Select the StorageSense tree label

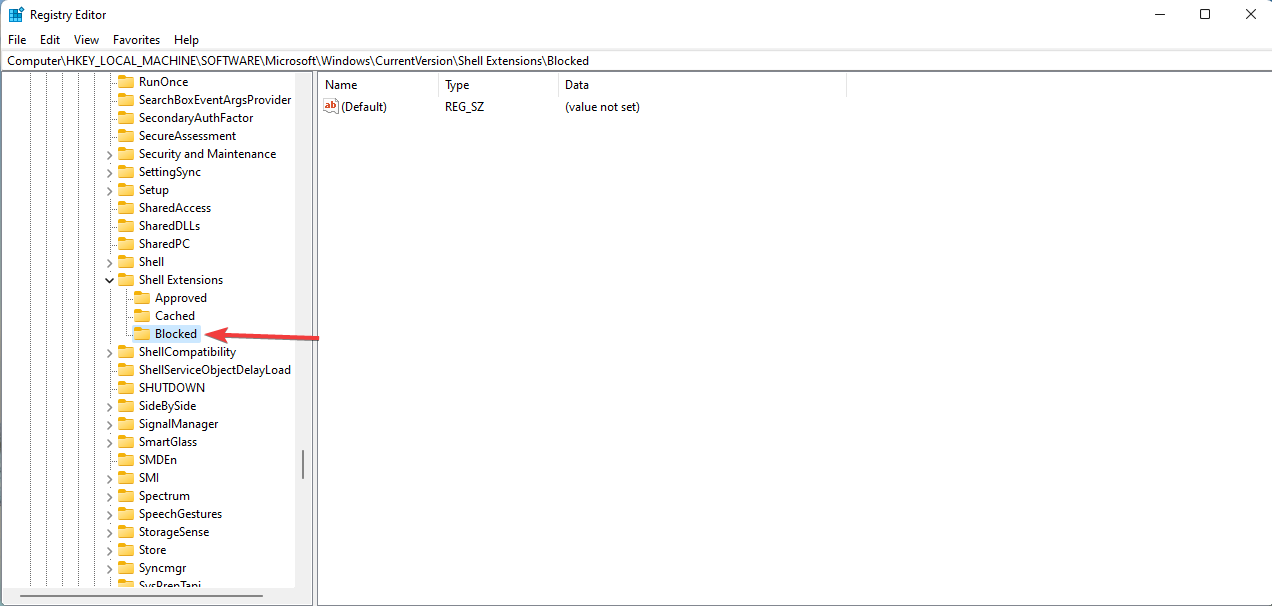pyautogui.click(x=174, y=532)
